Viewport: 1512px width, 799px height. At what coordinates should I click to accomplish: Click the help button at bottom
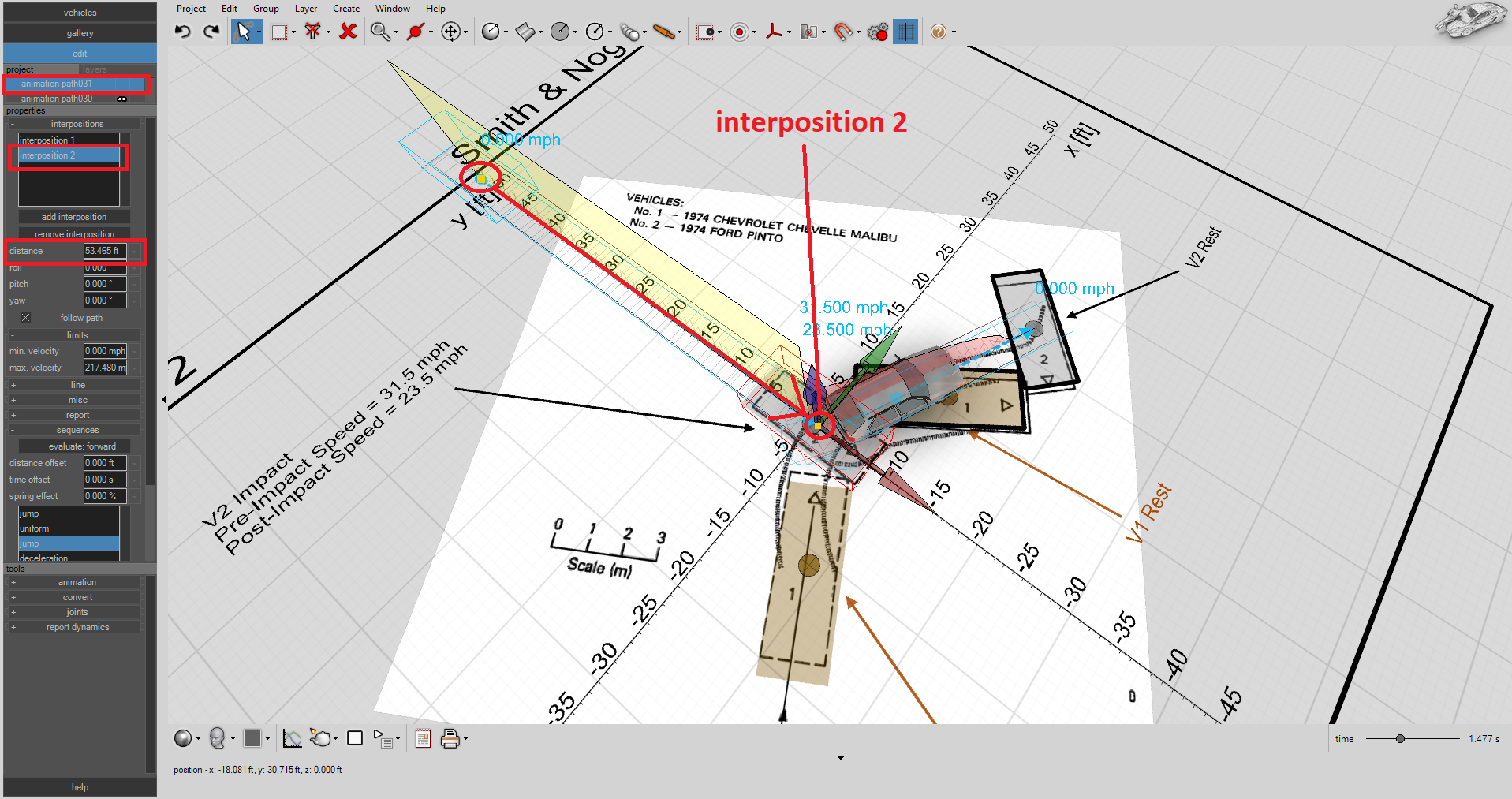click(x=80, y=787)
